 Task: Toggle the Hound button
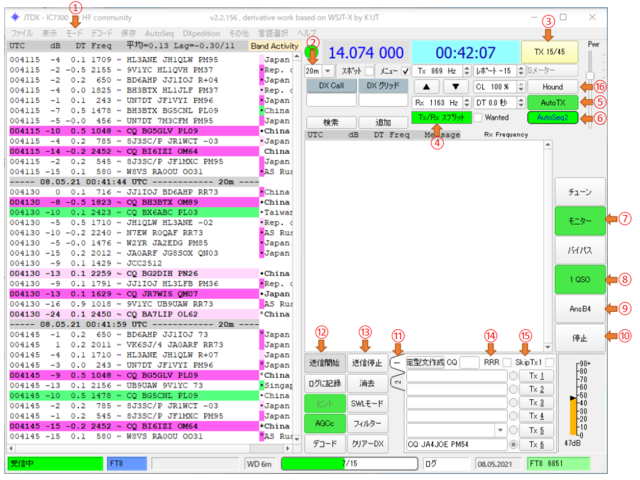click(x=553, y=87)
